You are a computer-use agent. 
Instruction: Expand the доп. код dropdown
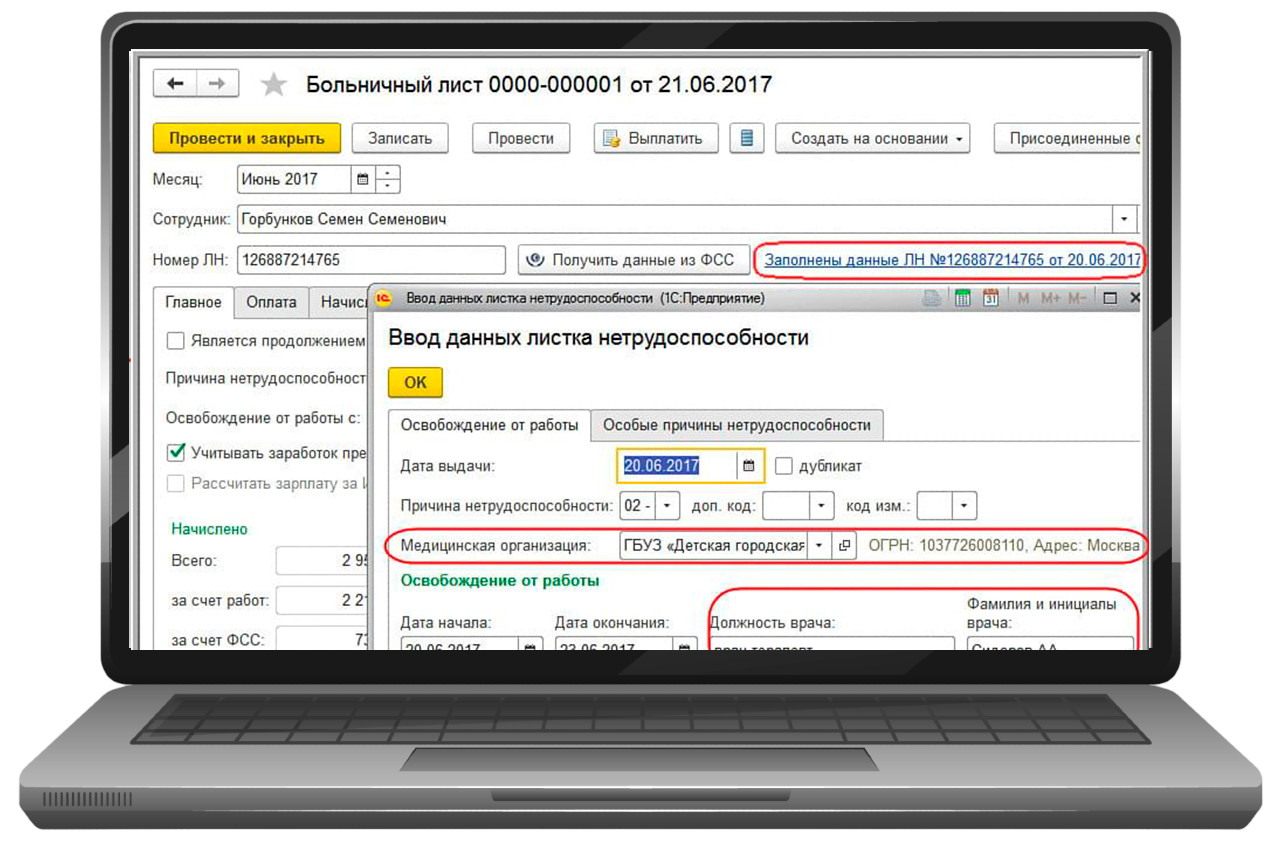pos(821,506)
